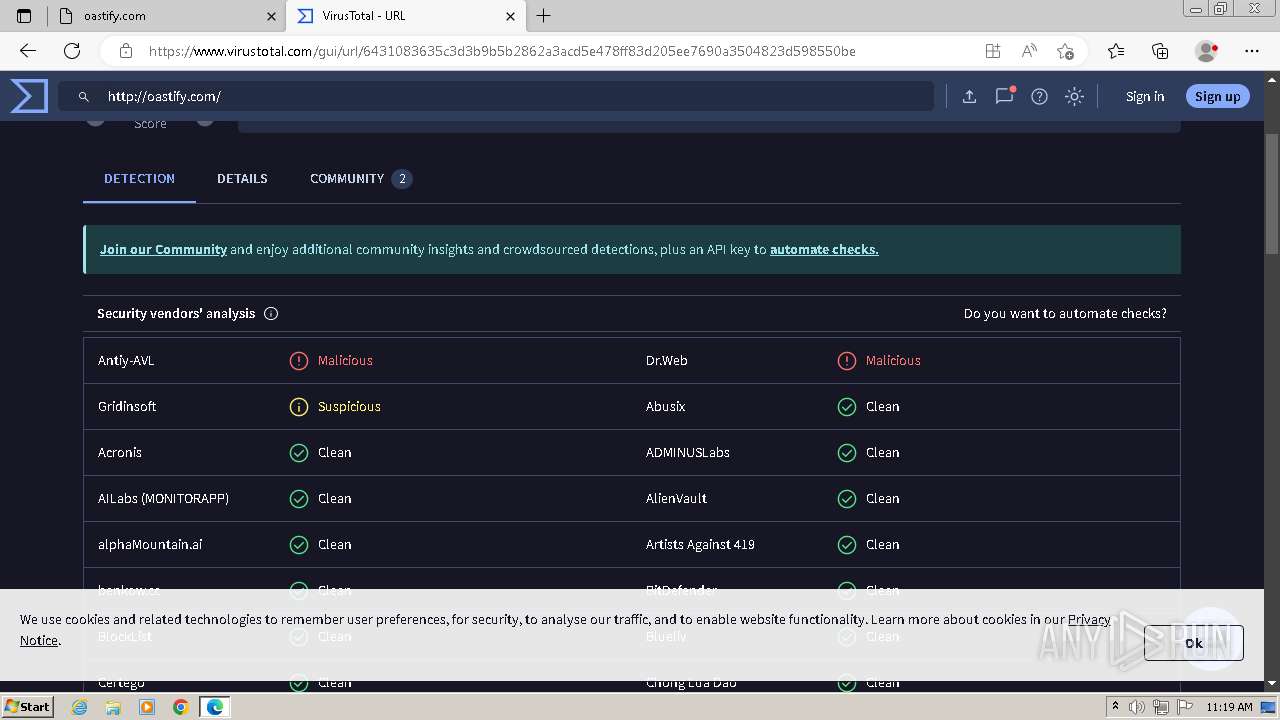Click the automate checks link

(x=824, y=250)
